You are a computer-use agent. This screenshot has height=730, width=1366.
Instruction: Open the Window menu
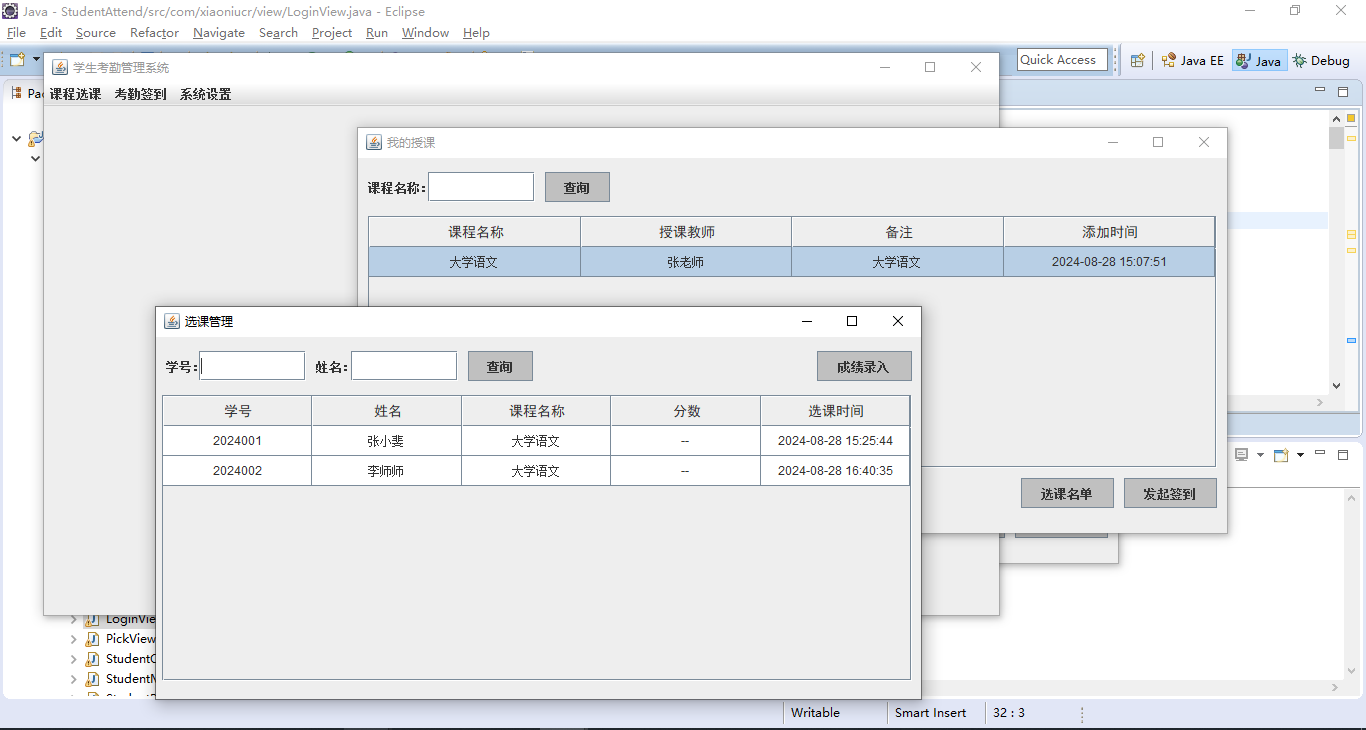pyautogui.click(x=425, y=32)
